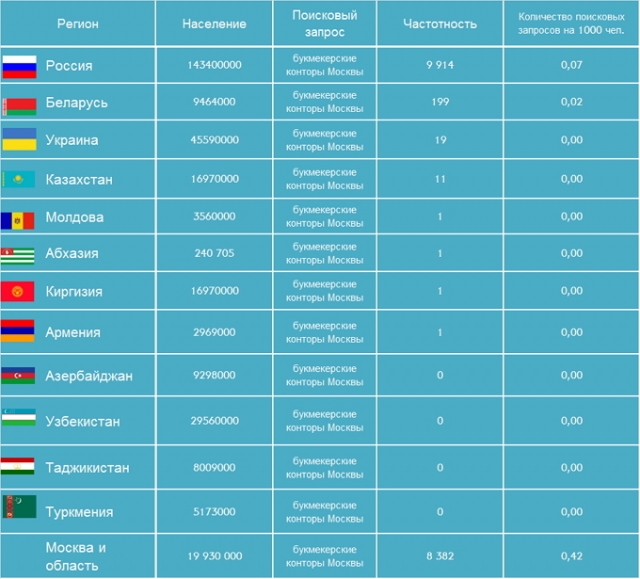
Task: Select the Belarus flag icon
Action: click(19, 106)
